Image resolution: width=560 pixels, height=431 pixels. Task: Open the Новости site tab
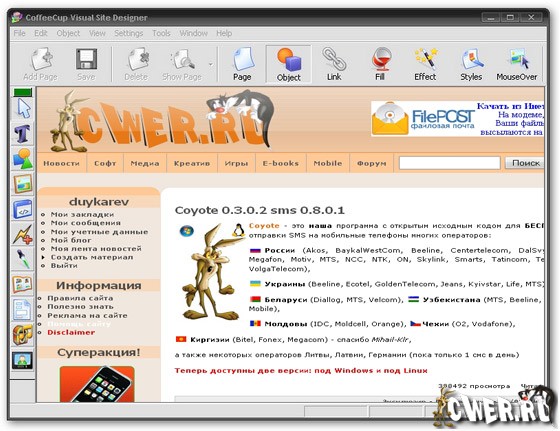pos(61,163)
